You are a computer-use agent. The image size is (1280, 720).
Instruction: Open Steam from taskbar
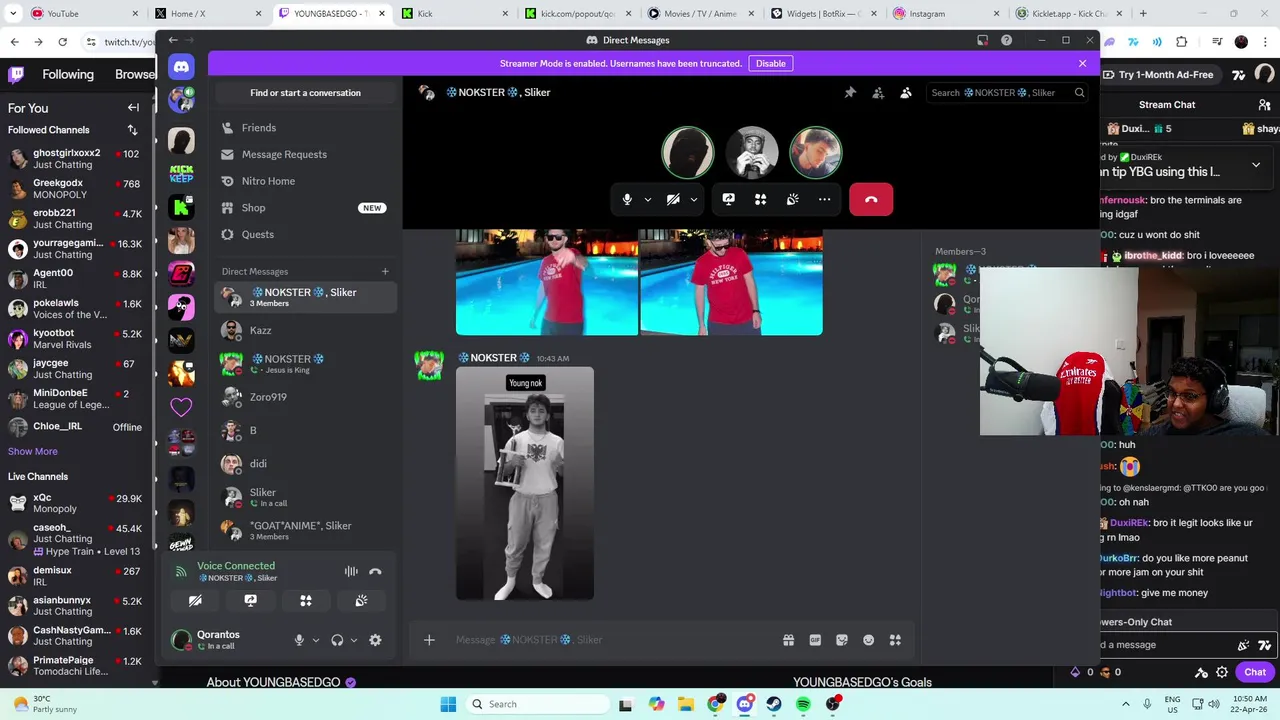pyautogui.click(x=774, y=704)
